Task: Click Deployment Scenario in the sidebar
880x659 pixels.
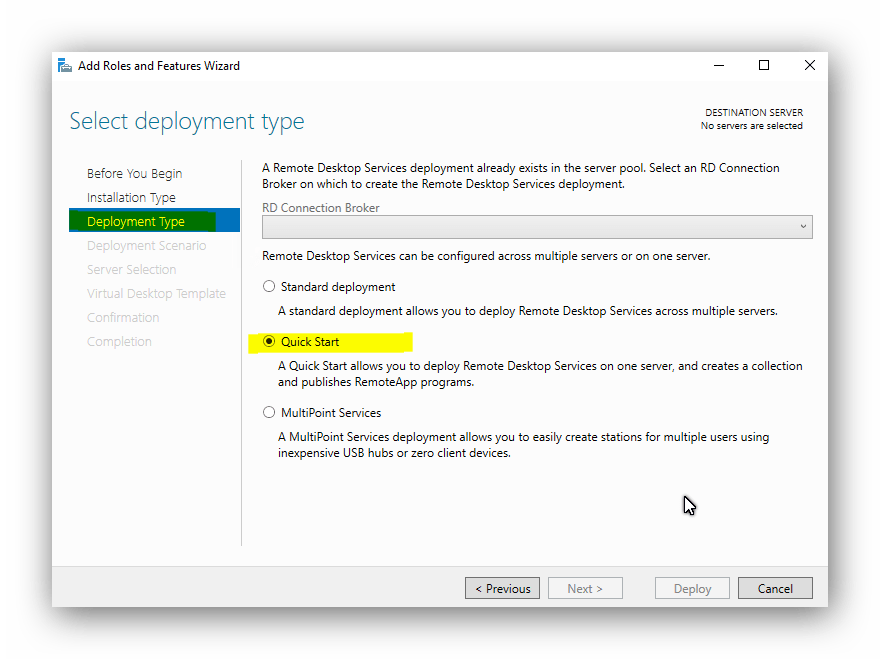Action: click(x=146, y=246)
